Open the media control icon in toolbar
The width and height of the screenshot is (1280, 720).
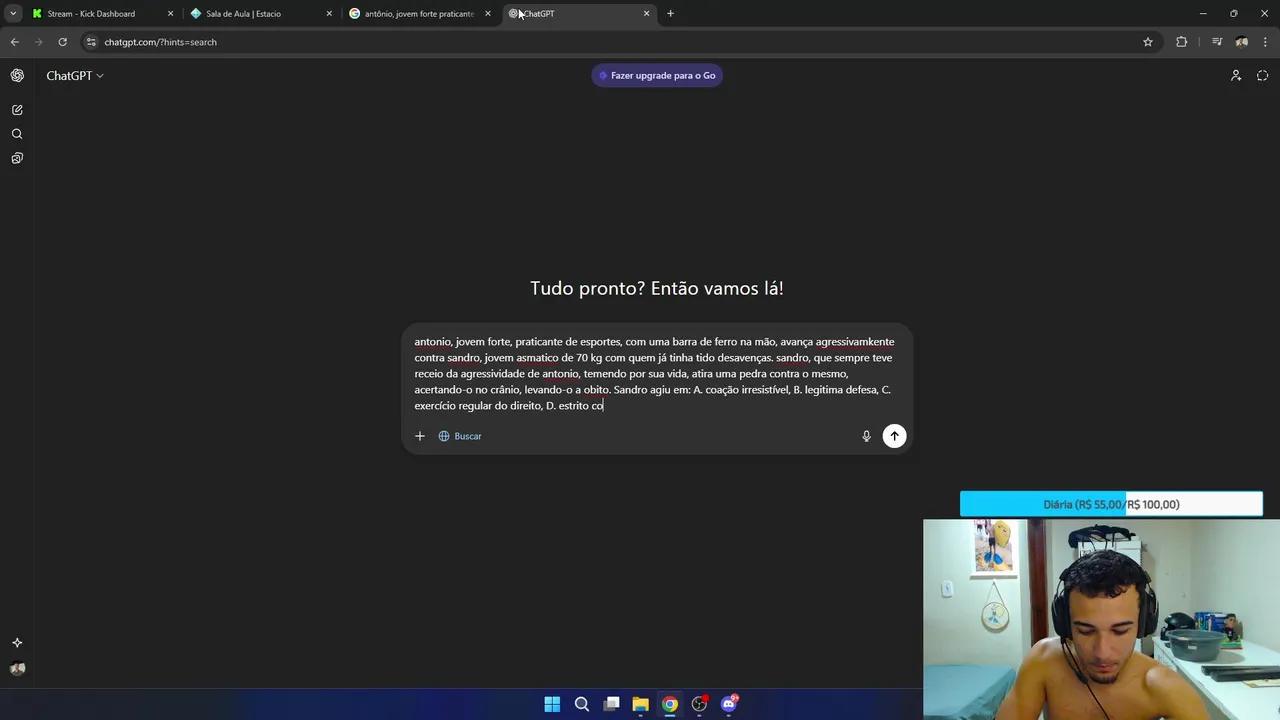click(1217, 42)
